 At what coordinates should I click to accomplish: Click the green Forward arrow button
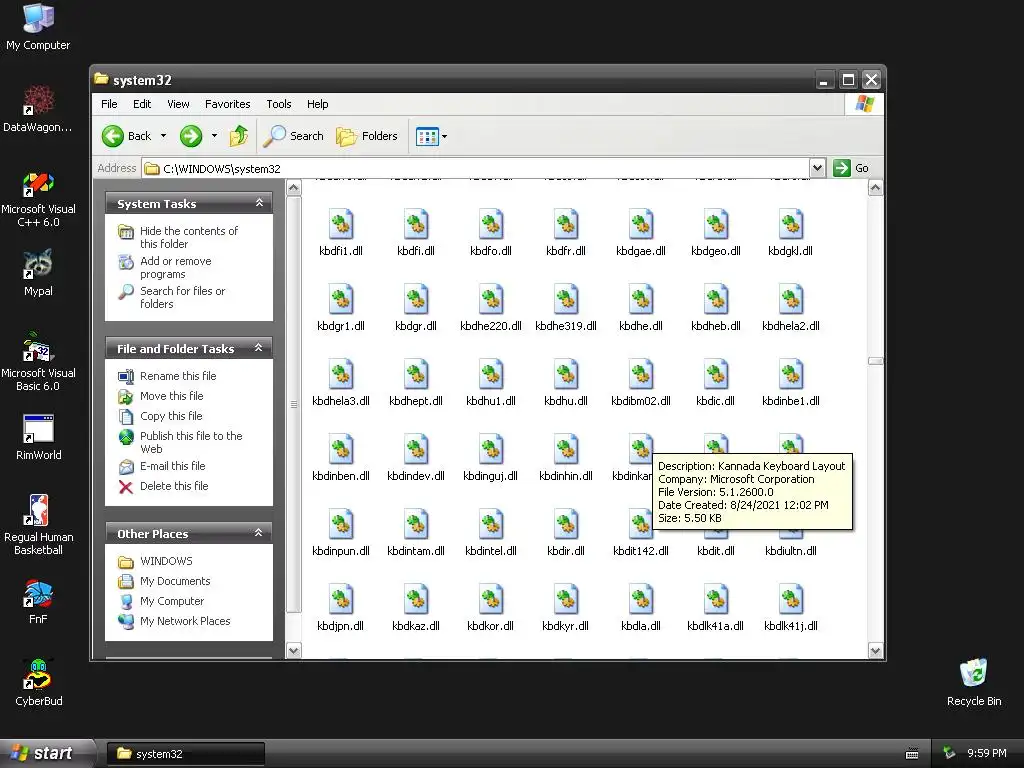[x=191, y=136]
